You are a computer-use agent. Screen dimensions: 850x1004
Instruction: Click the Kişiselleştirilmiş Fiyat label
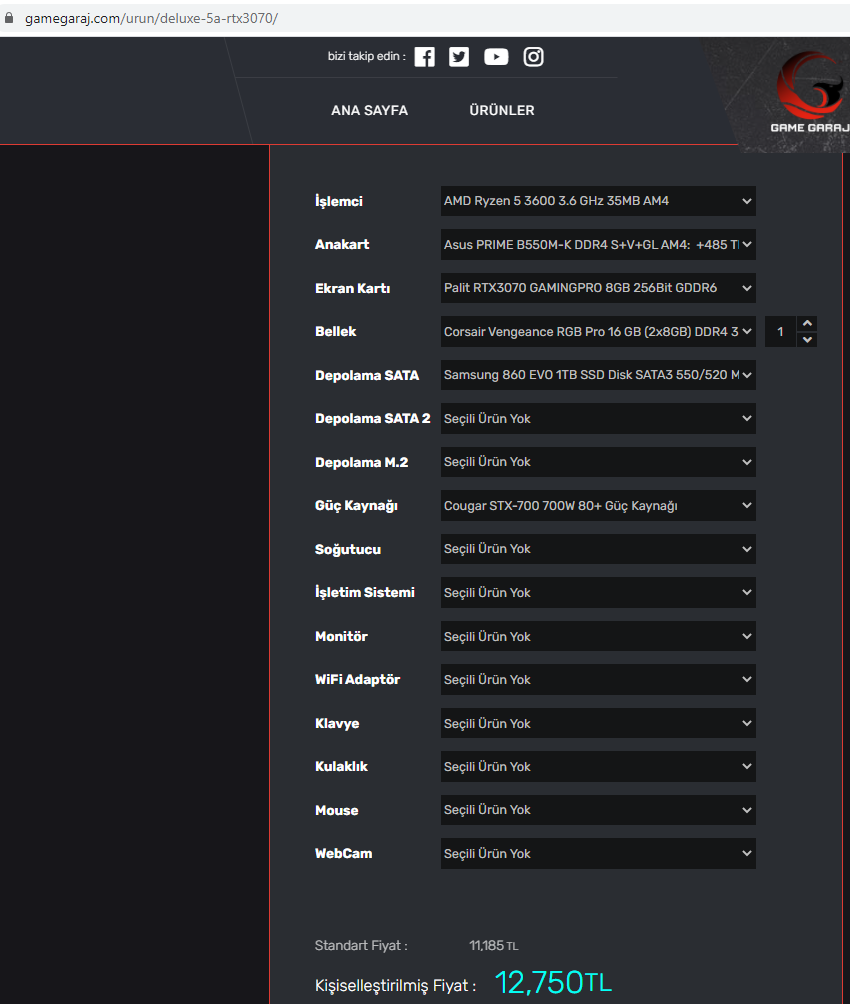pos(395,986)
